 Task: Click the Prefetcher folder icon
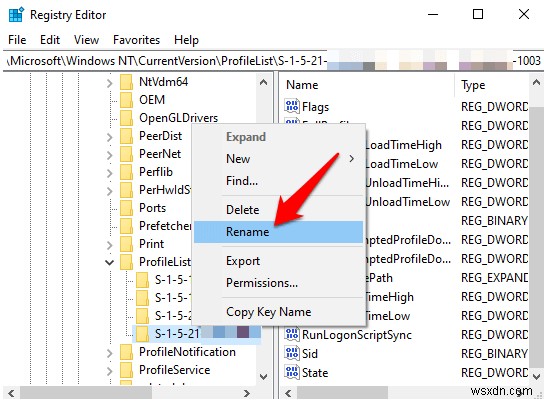(126, 226)
